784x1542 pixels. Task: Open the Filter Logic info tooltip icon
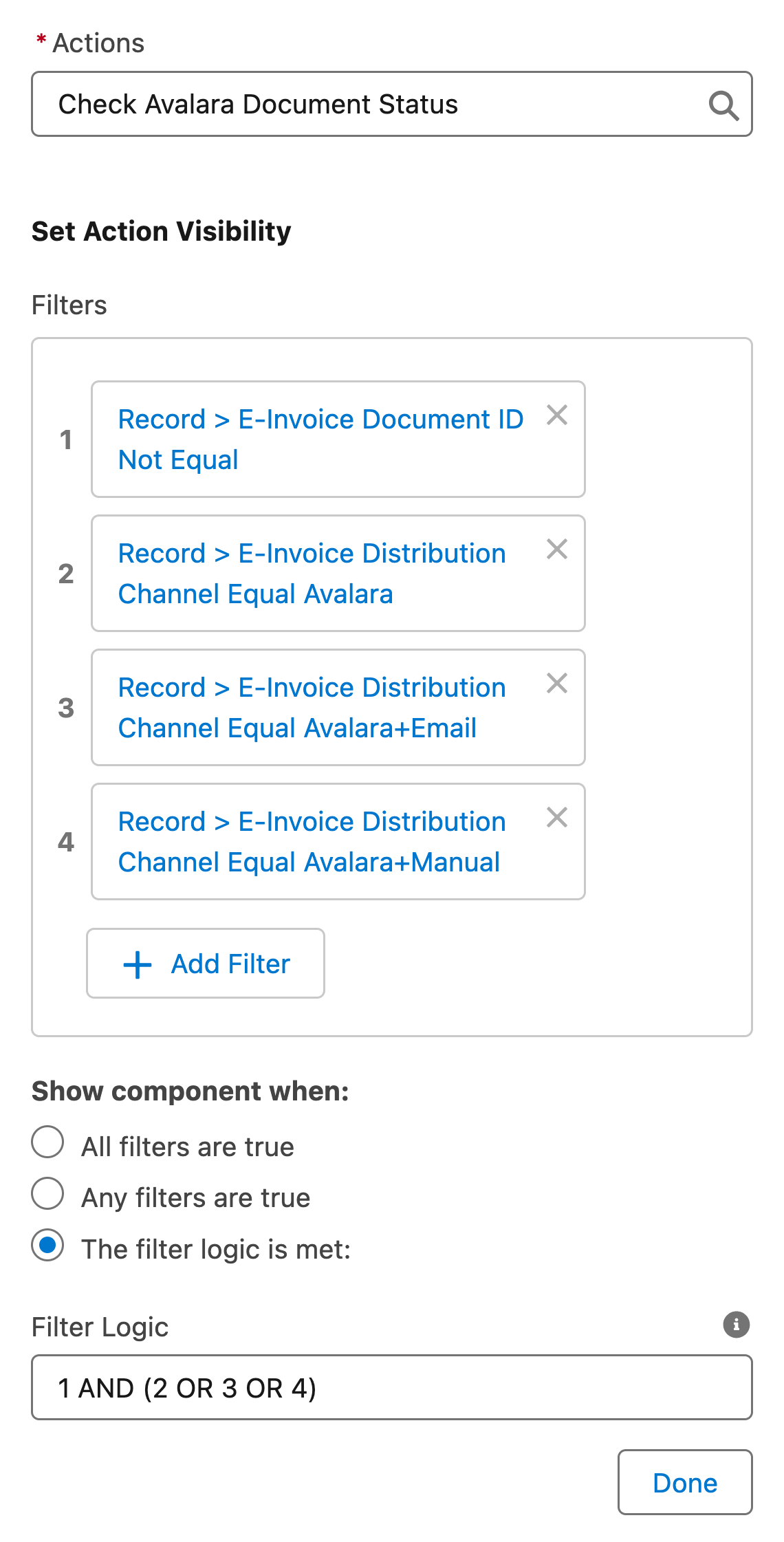pos(736,1324)
